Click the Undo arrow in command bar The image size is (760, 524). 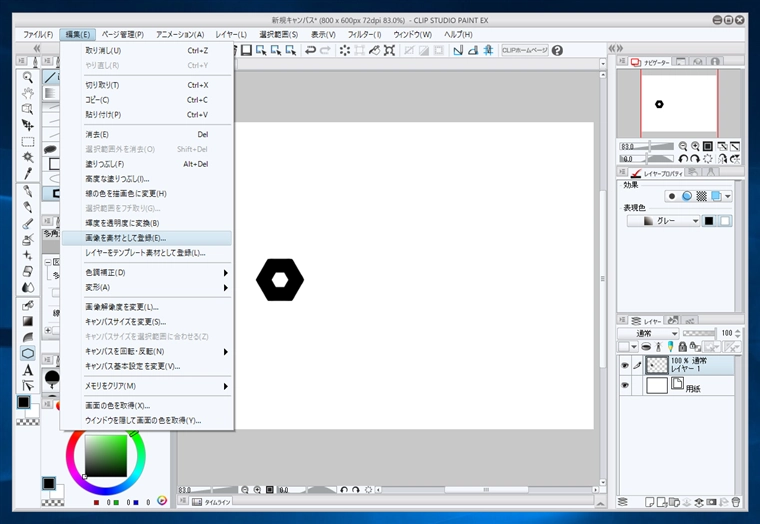click(310, 50)
